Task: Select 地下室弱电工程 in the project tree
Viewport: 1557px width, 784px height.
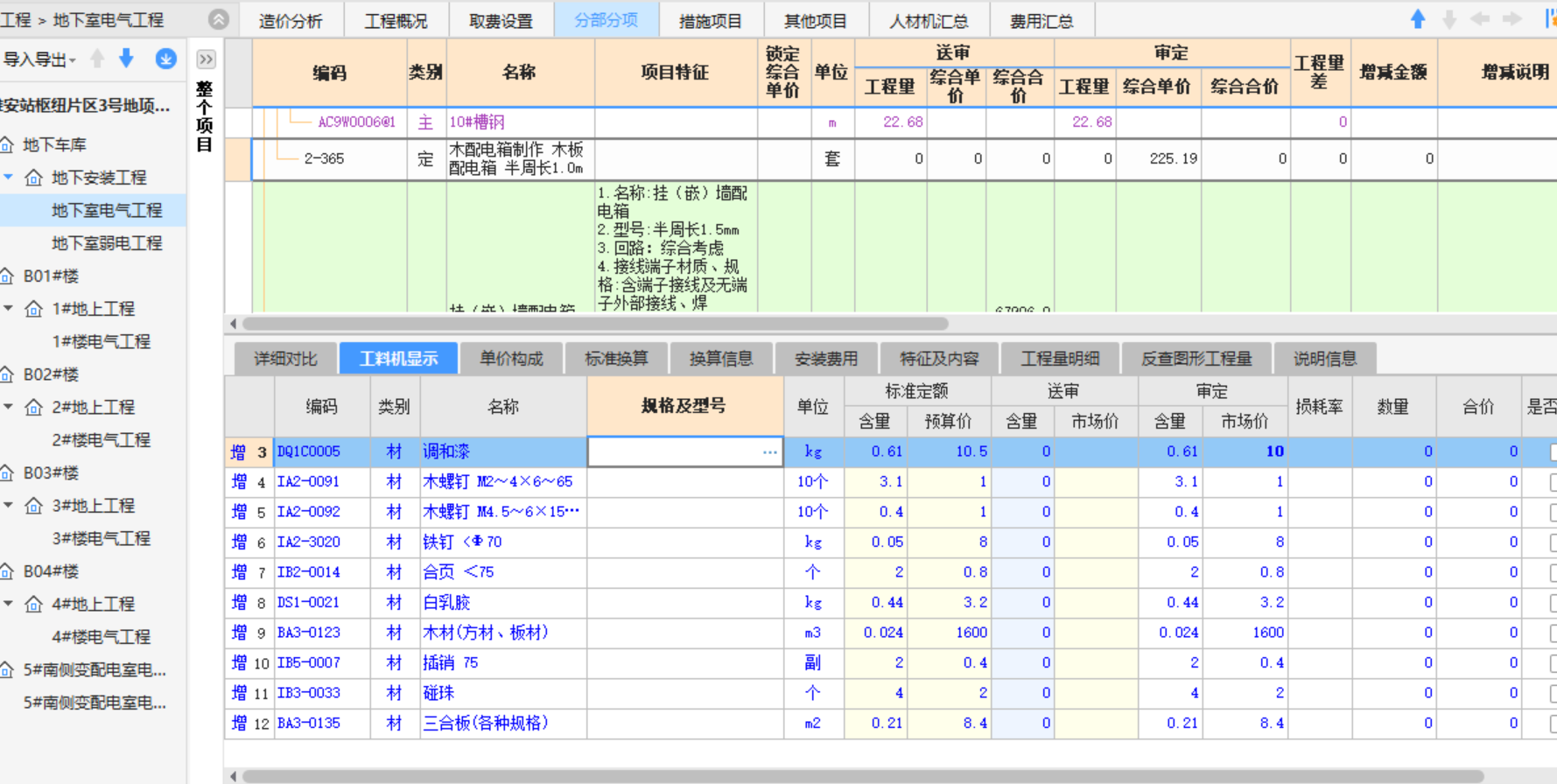Action: click(x=107, y=243)
